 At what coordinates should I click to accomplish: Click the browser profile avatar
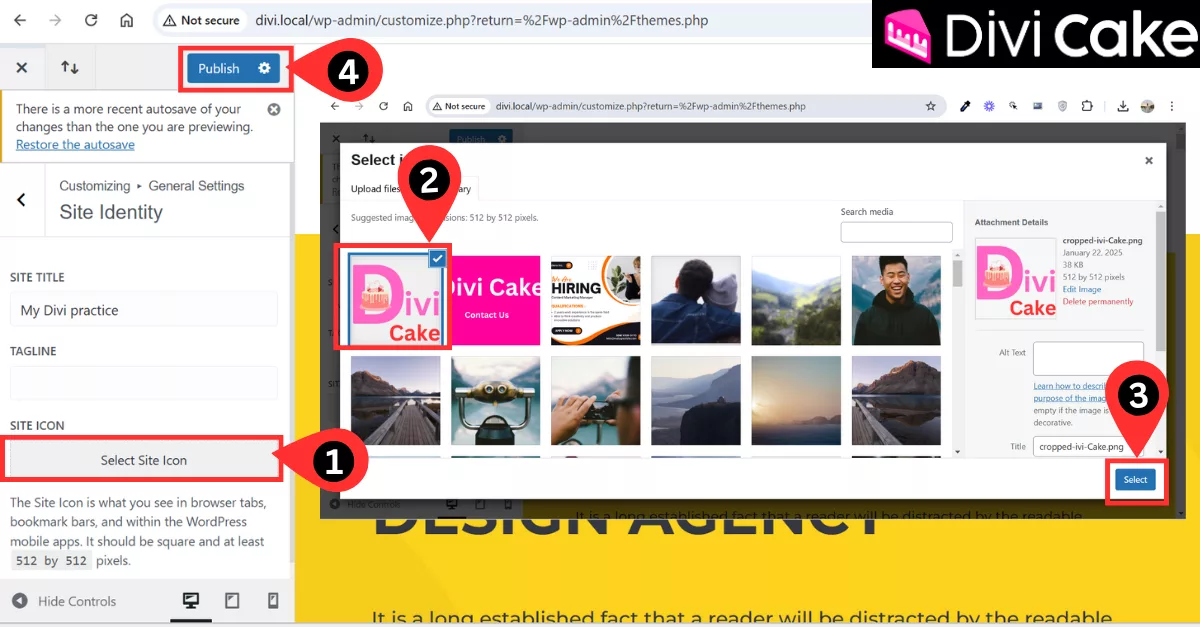[1147, 106]
